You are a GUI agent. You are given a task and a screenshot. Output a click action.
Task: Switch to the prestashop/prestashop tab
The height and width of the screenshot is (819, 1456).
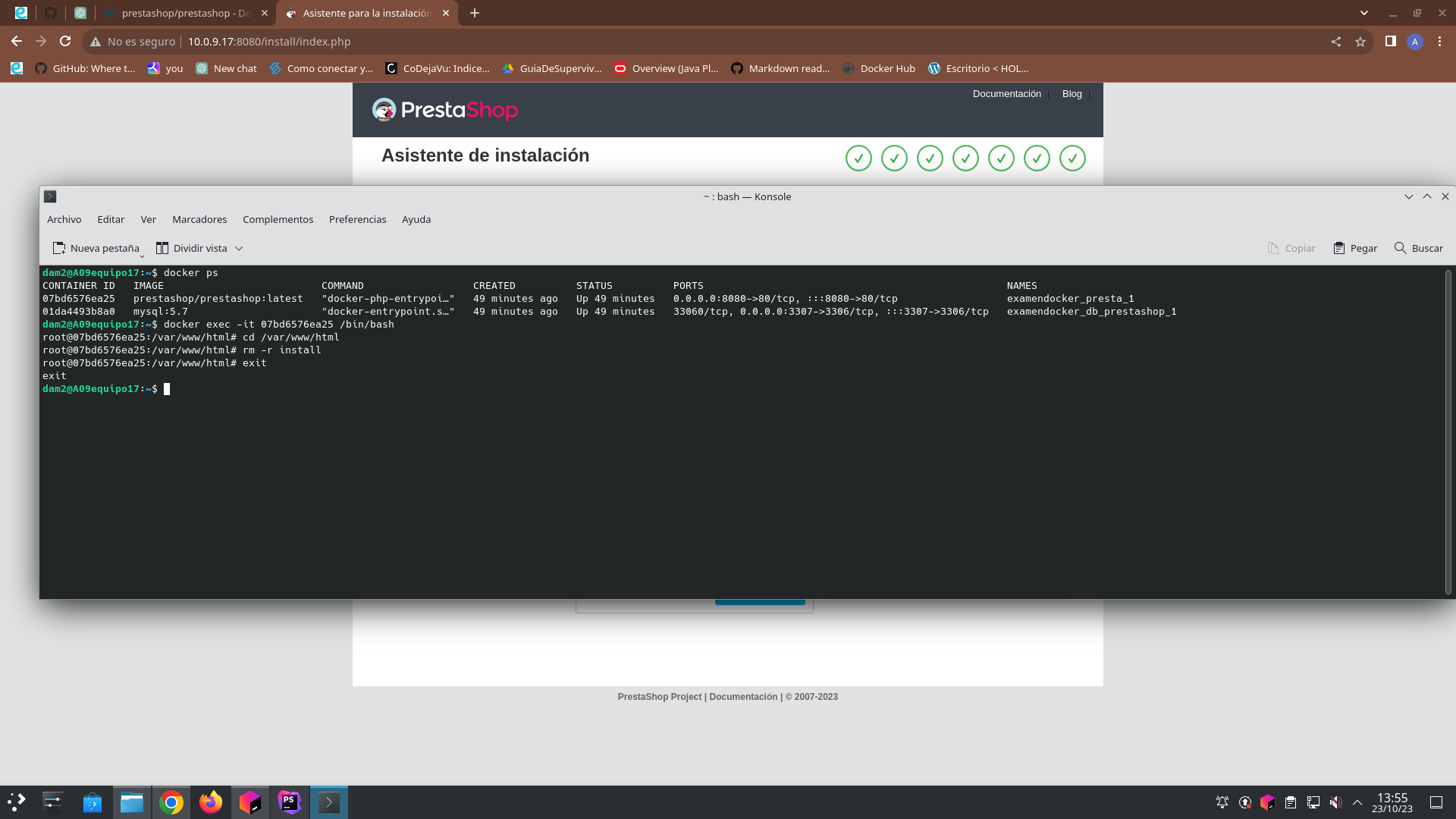[186, 13]
